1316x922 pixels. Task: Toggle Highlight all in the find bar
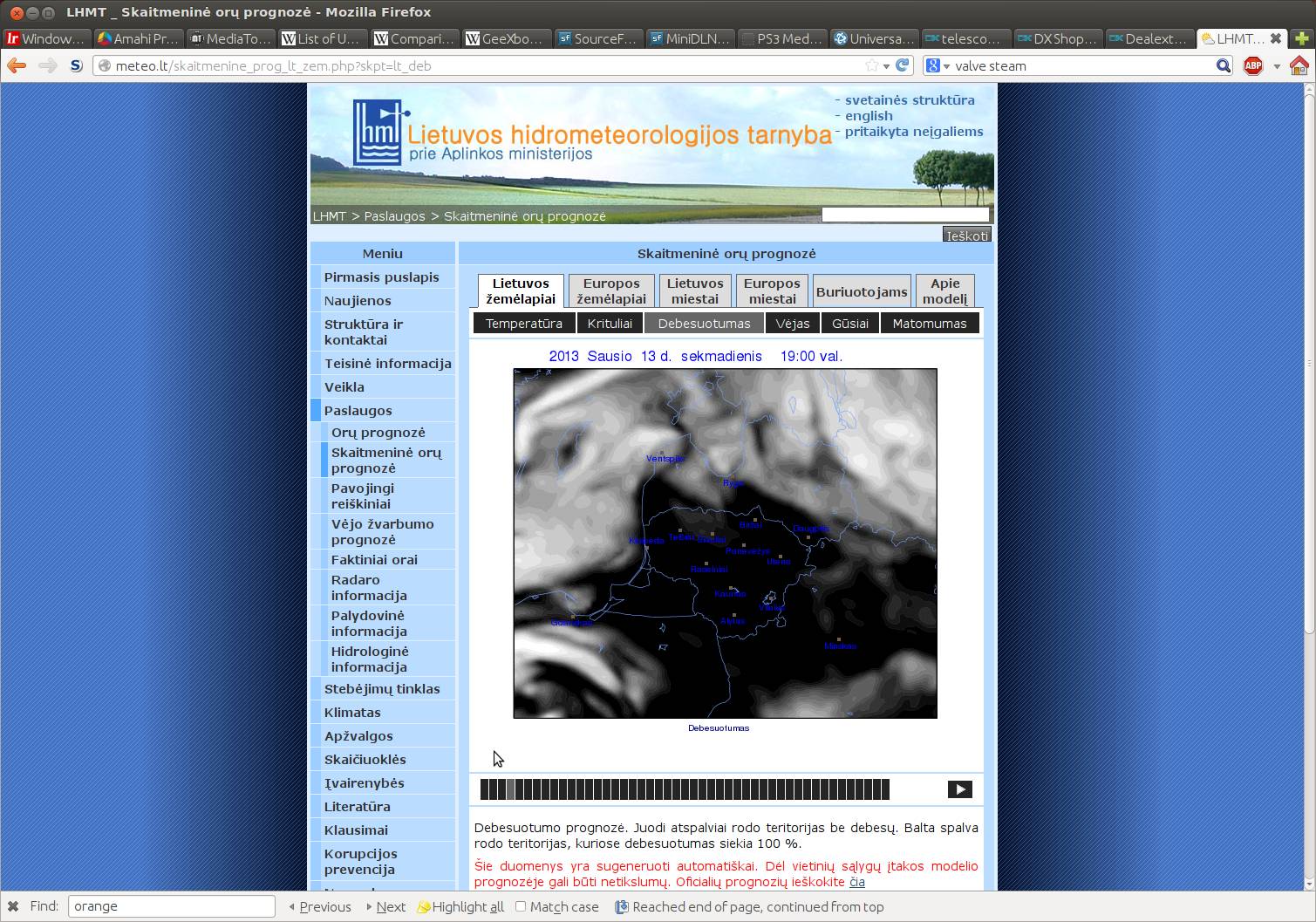(x=460, y=906)
